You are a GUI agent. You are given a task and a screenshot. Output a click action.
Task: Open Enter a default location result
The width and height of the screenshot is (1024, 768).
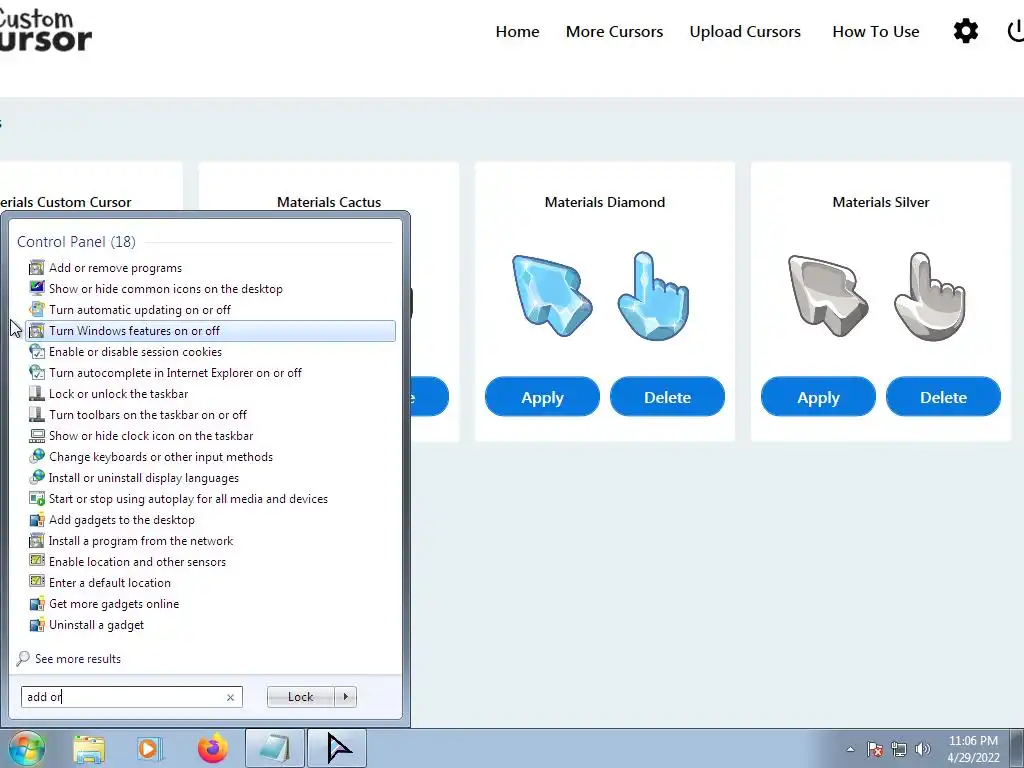click(x=210, y=583)
